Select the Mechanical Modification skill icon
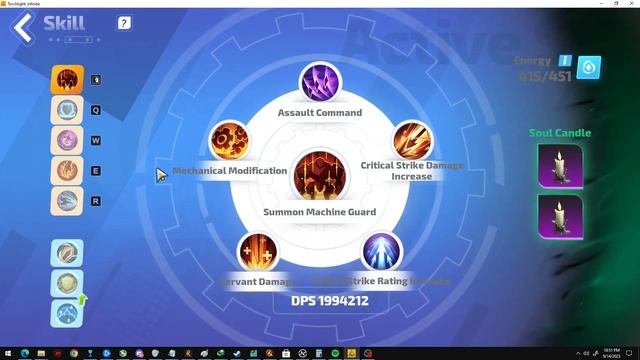640x360 pixels. (229, 140)
